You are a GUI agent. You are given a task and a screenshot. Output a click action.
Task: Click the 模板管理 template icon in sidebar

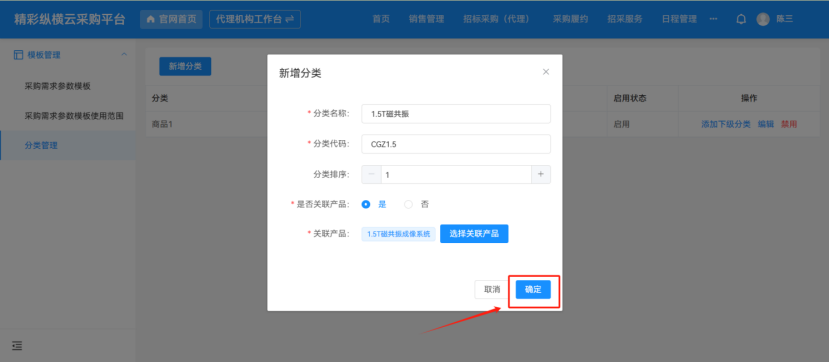coord(18,54)
